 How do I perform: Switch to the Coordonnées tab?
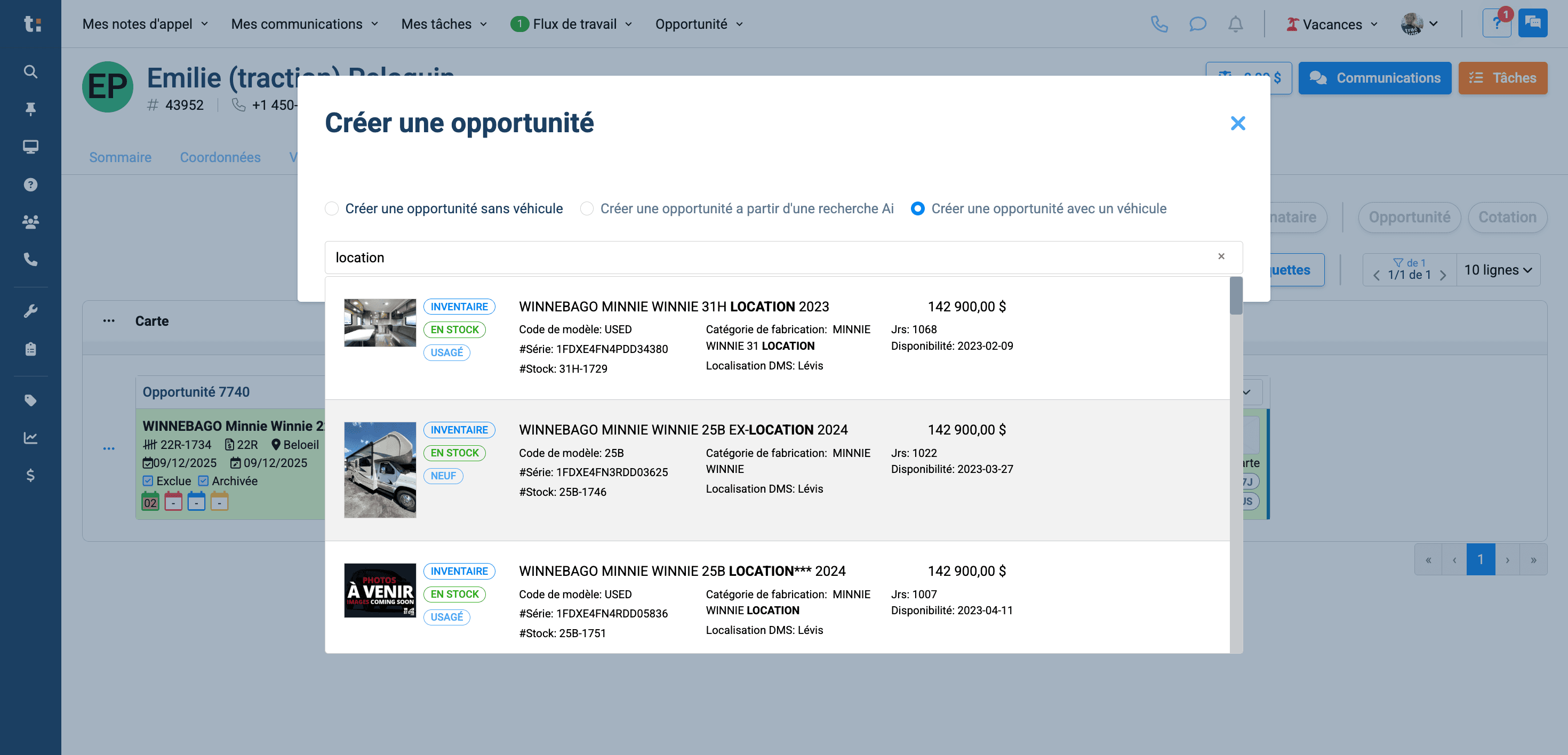(220, 157)
